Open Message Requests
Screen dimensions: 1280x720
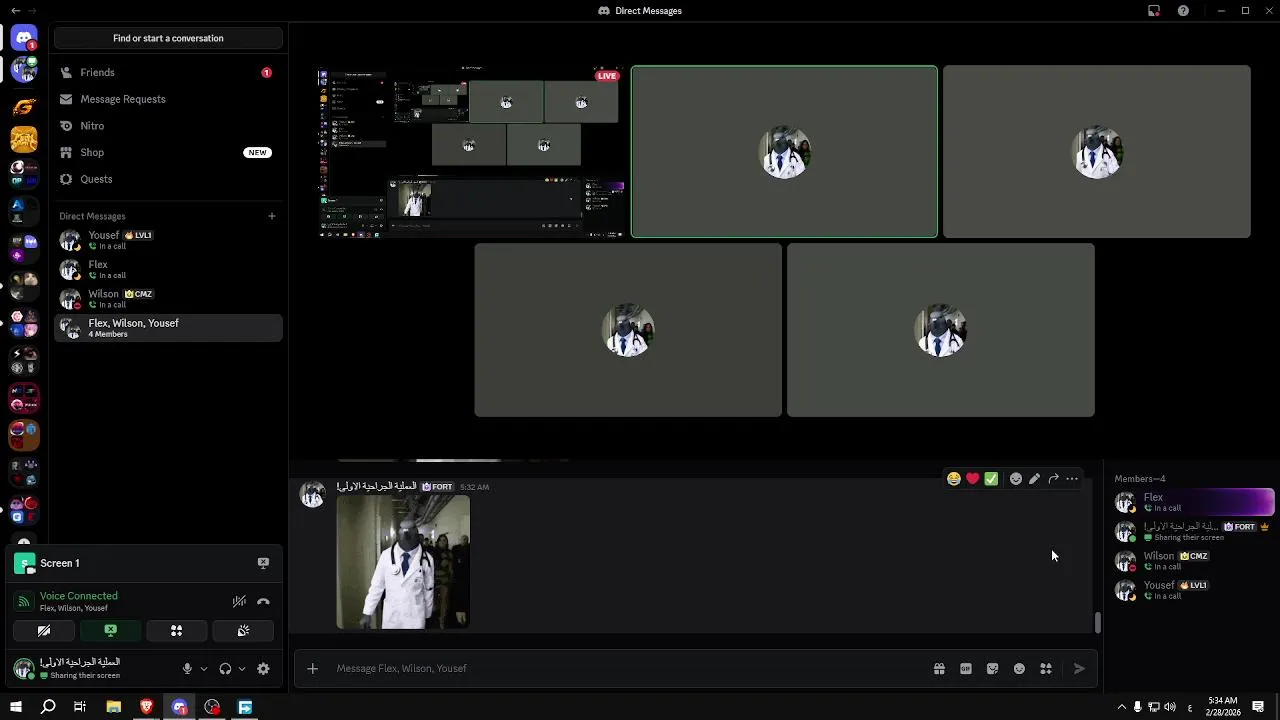[168, 99]
